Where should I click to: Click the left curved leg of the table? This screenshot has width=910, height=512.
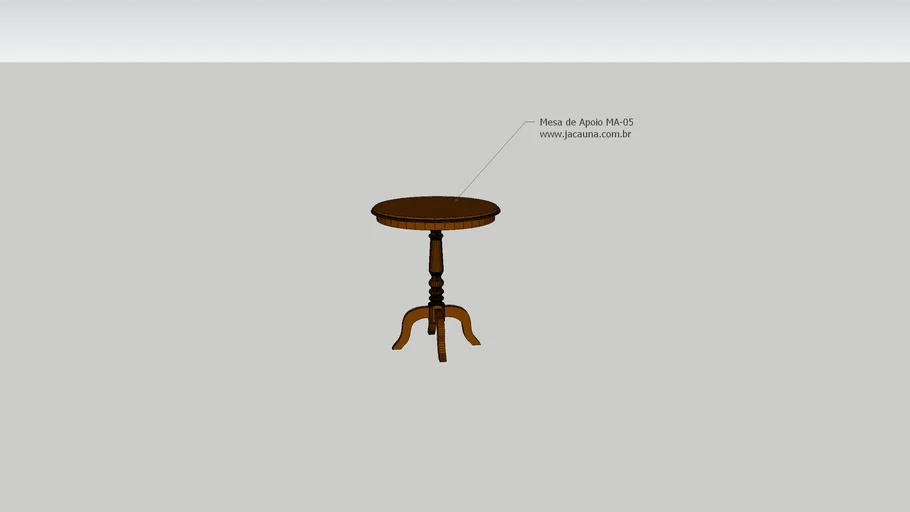[409, 322]
